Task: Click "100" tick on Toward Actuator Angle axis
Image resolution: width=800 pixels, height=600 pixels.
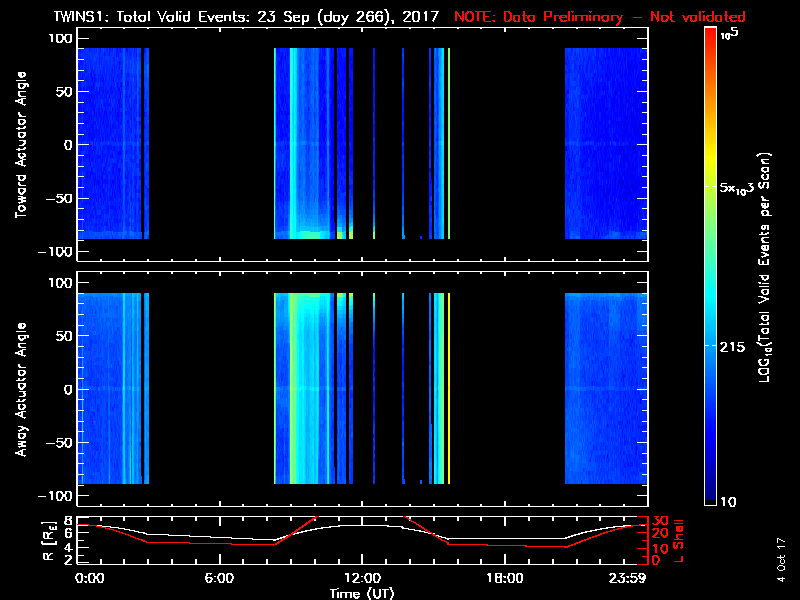Action: click(x=61, y=38)
